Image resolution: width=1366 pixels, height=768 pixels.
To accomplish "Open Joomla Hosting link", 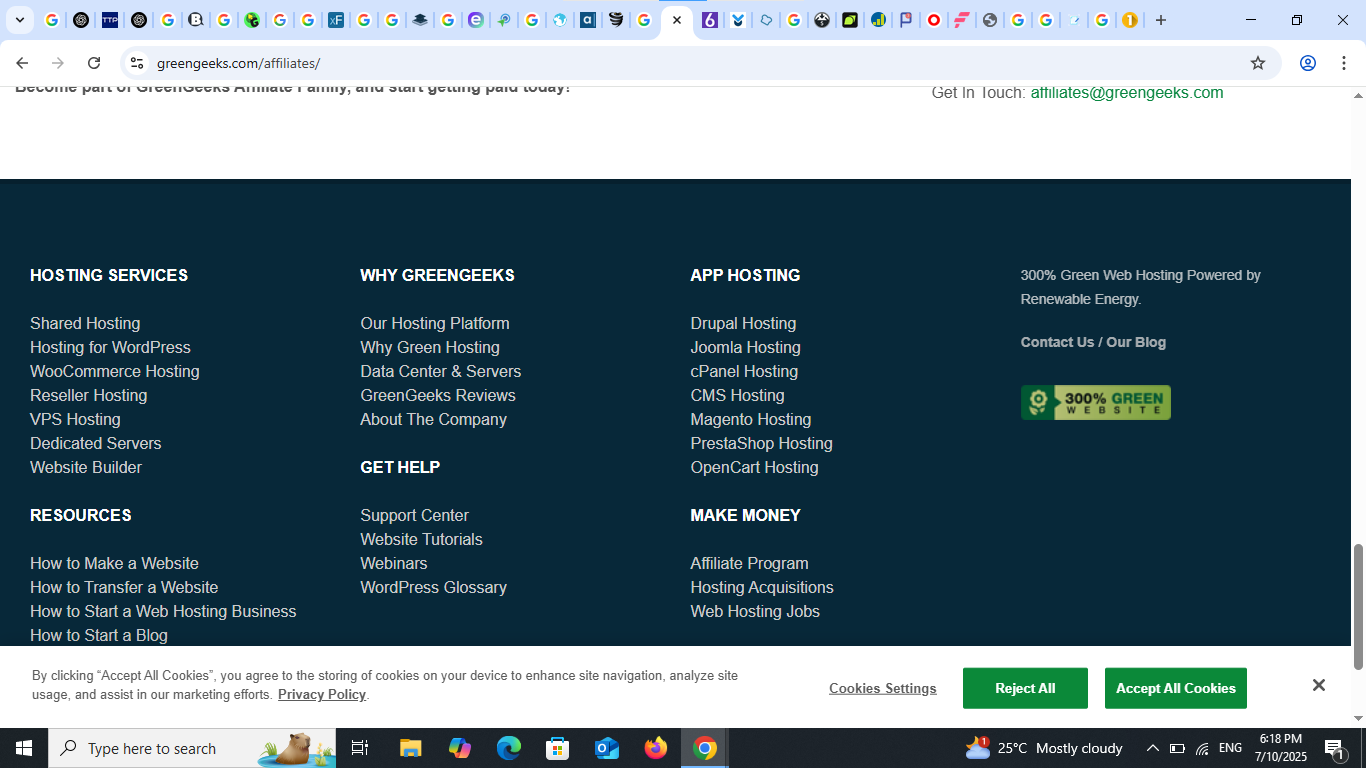I will pos(745,347).
